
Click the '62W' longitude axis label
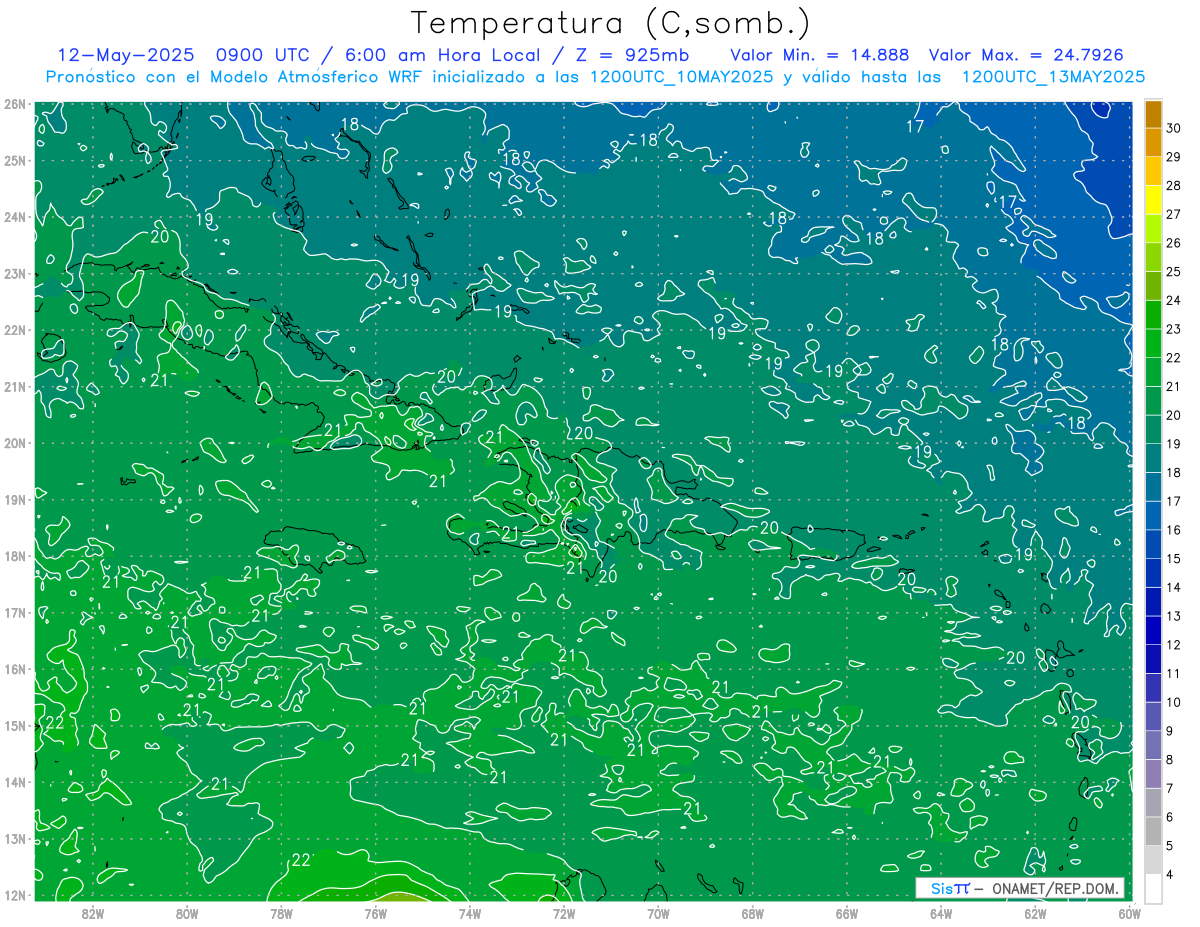(x=1035, y=913)
